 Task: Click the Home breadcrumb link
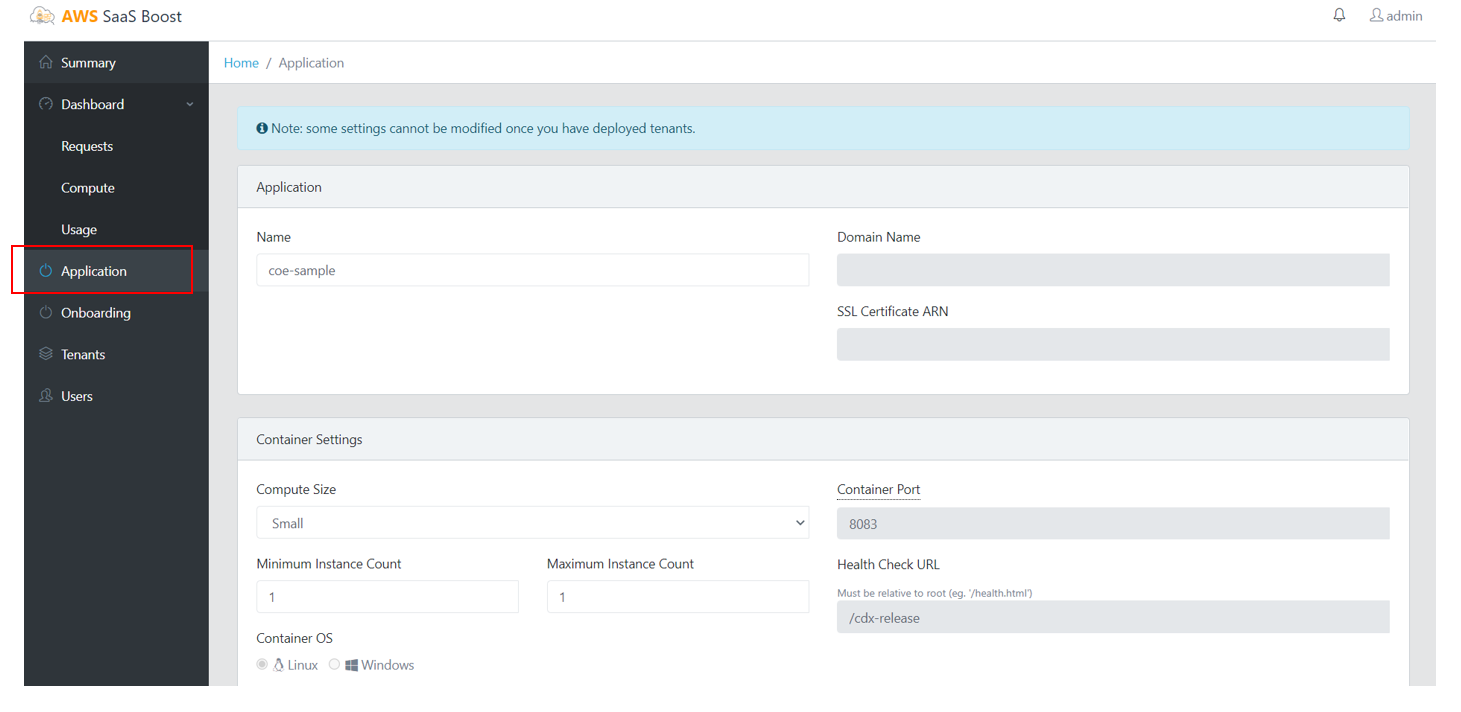[x=241, y=63]
